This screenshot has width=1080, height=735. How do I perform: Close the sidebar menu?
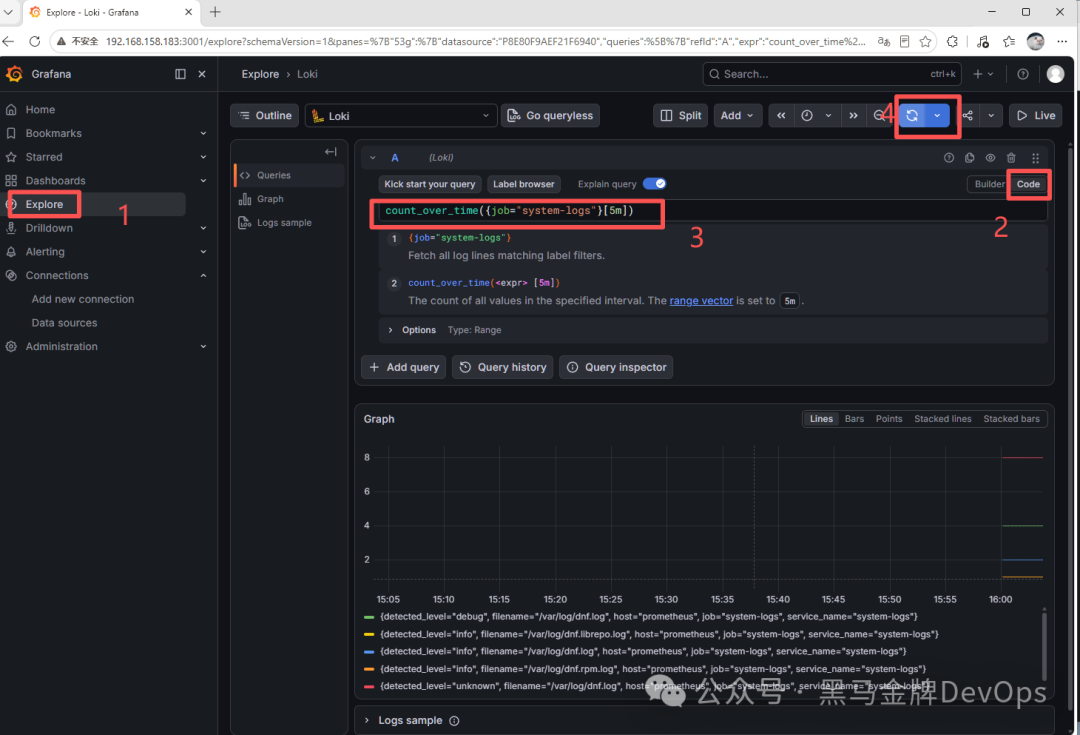point(202,74)
